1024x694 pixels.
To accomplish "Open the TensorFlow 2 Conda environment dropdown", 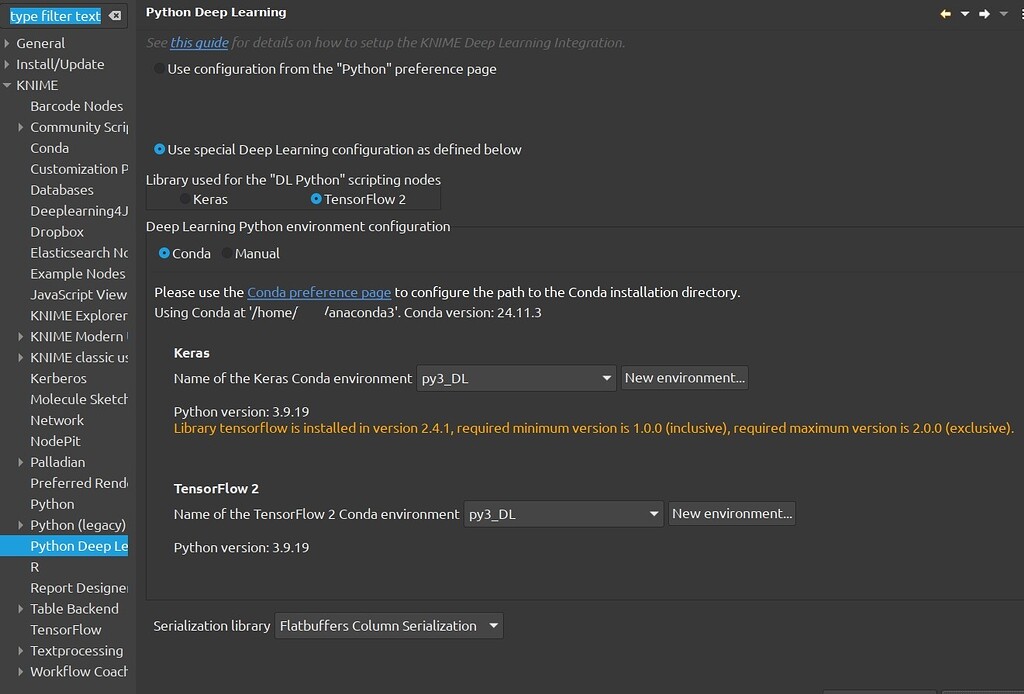I will point(653,513).
